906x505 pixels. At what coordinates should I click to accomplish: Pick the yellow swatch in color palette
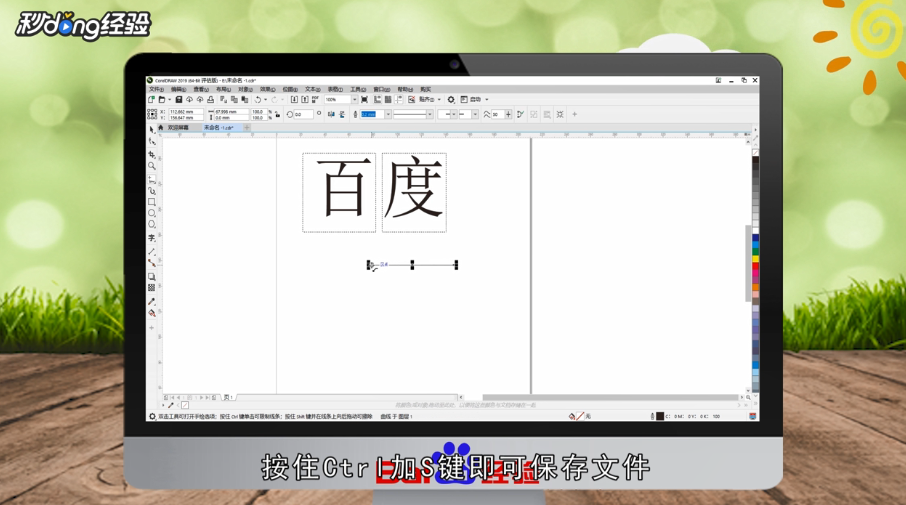tap(755, 259)
